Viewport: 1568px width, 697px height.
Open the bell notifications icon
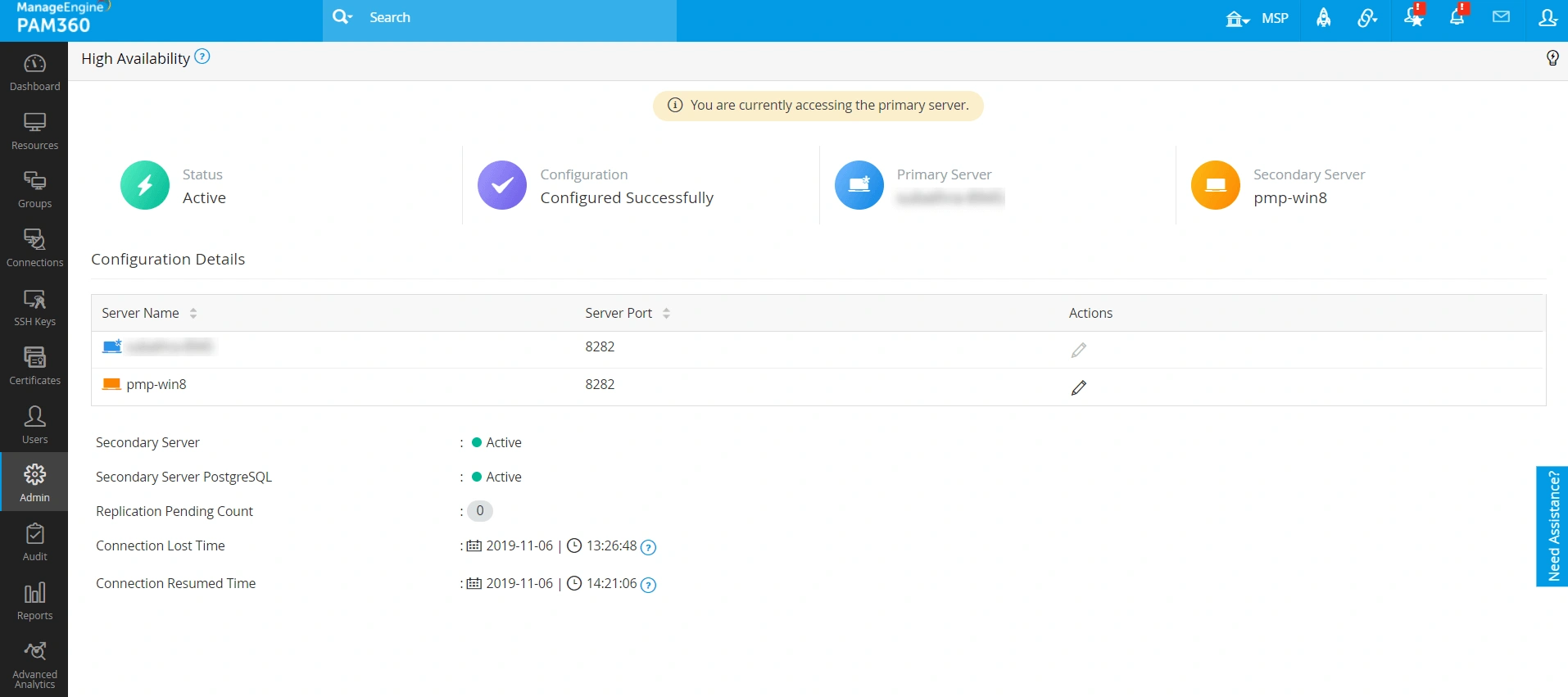[1458, 16]
